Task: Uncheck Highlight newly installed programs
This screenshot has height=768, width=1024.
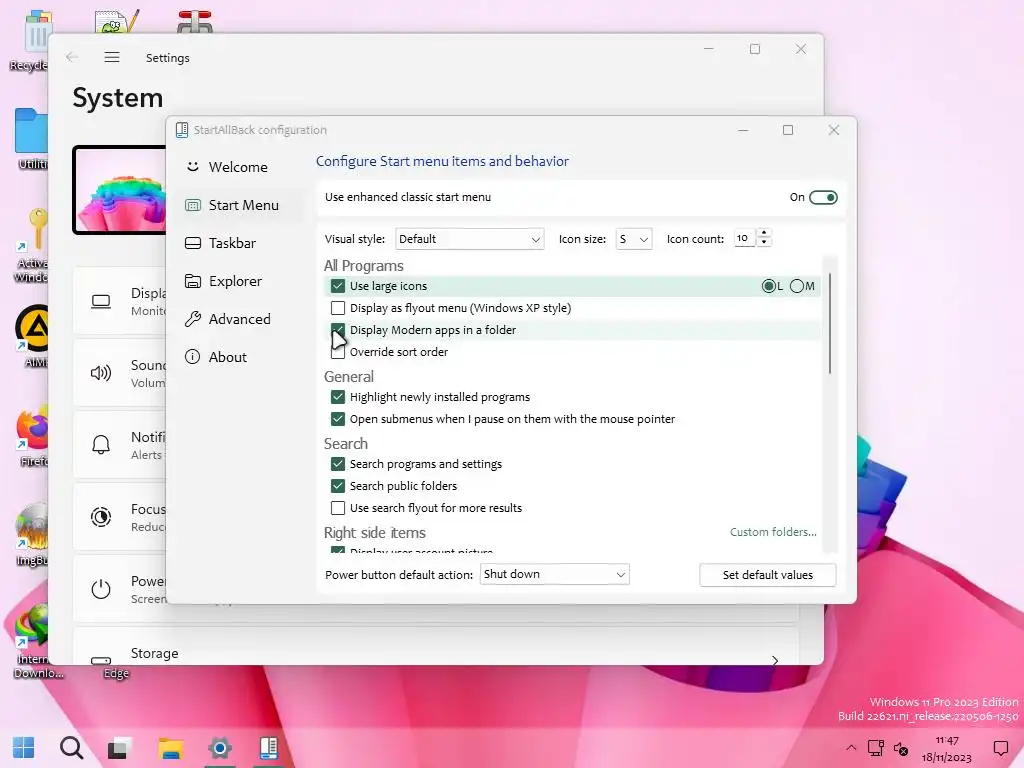Action: [x=338, y=397]
